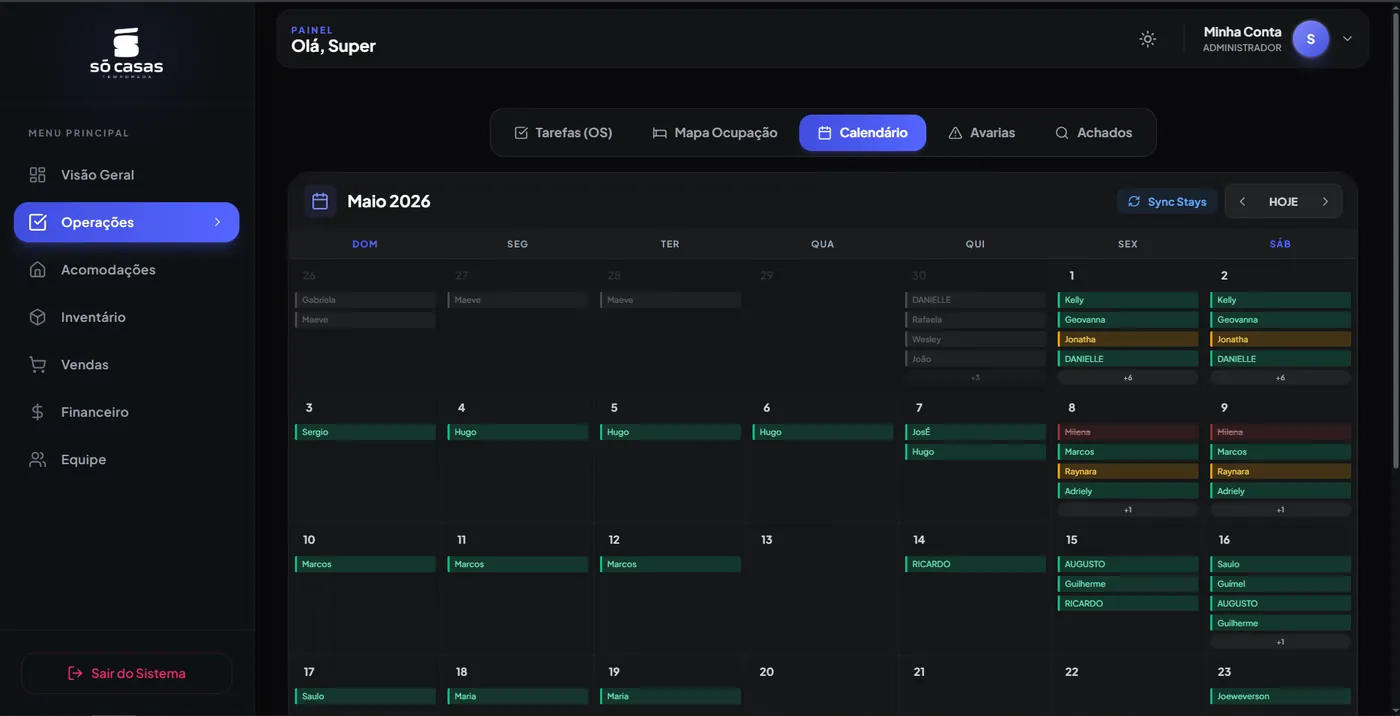Image resolution: width=1400 pixels, height=716 pixels.
Task: Open Gabriela booking on April 26
Action: pos(365,300)
